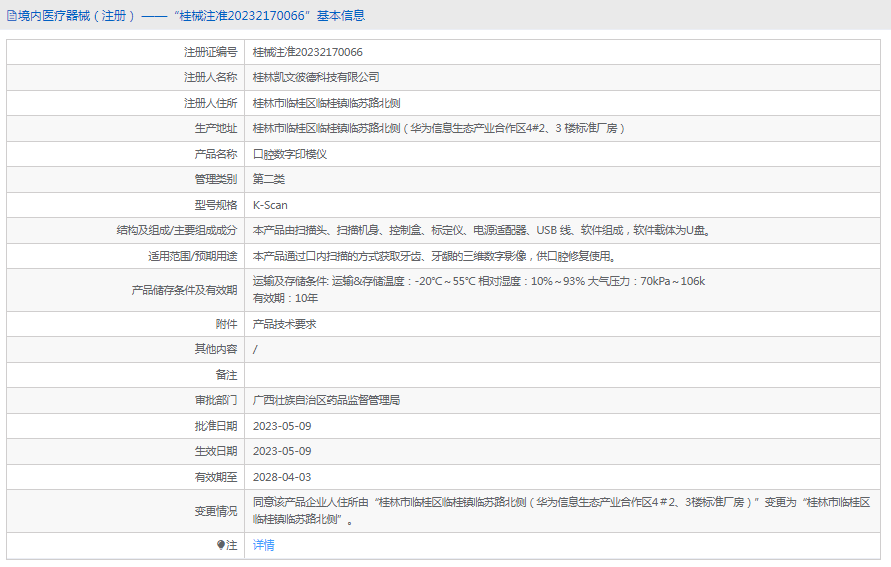Select validity text 有效期：10年
The height and width of the screenshot is (567, 891).
(285, 298)
